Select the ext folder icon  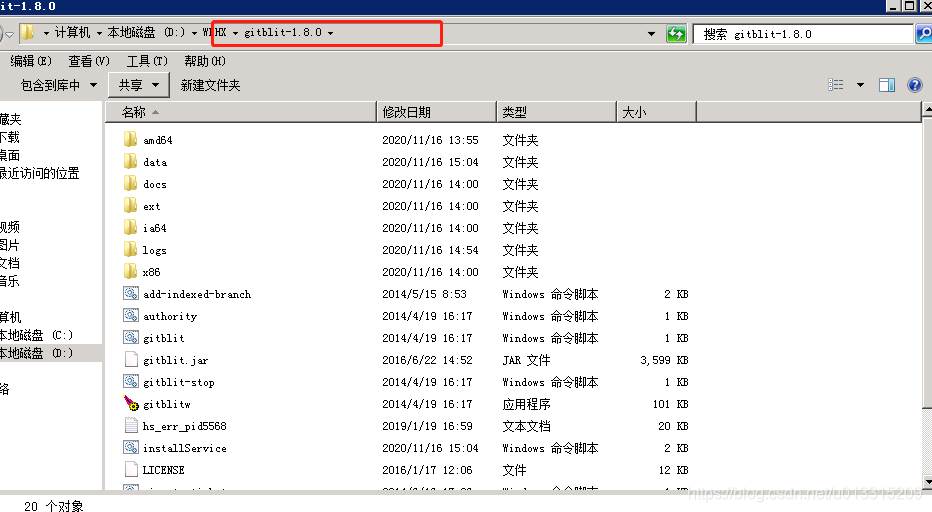(x=130, y=206)
